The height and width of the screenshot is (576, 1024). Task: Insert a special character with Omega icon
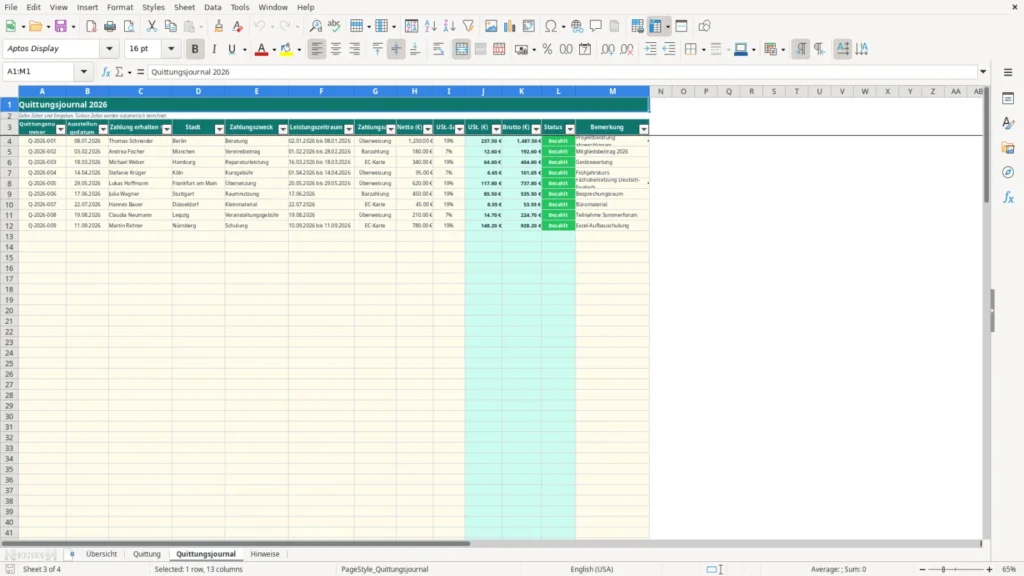pos(551,26)
